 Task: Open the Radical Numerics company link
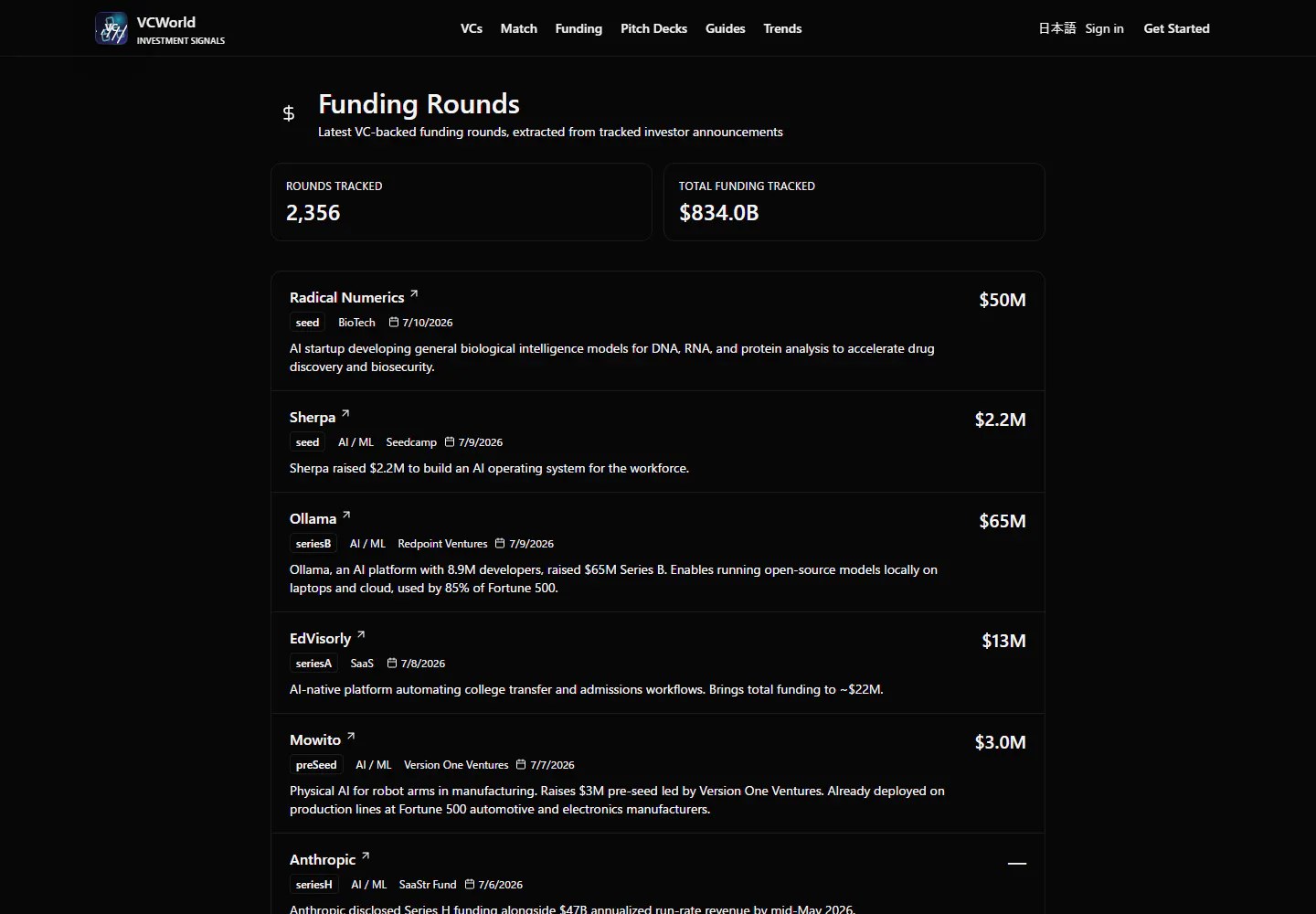346,298
